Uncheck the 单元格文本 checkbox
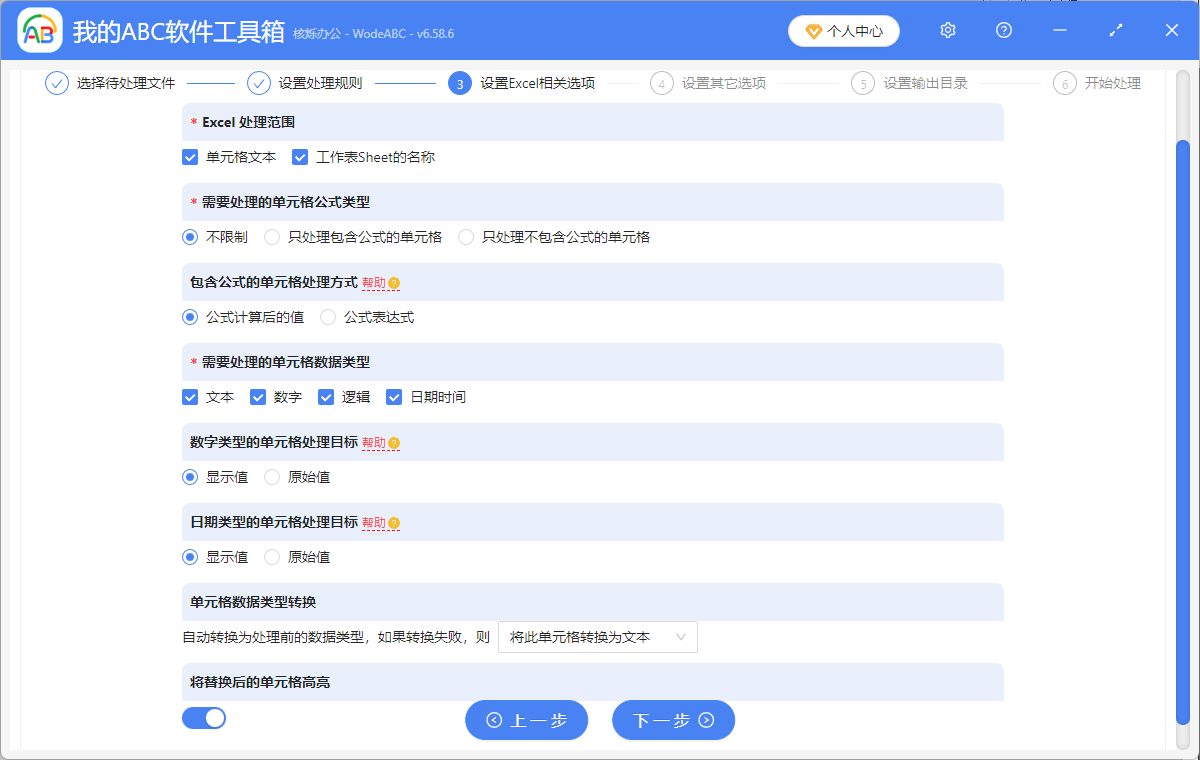 (x=189, y=157)
